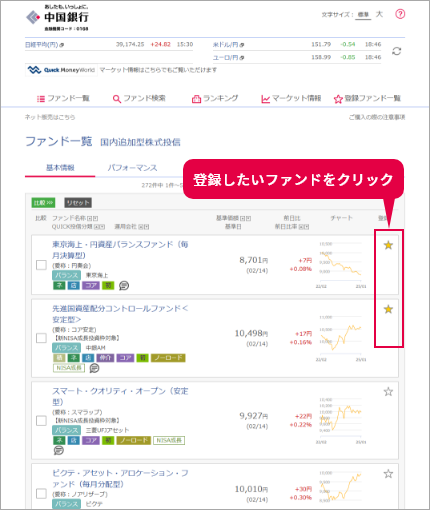This screenshot has width=430, height=510.
Task: Set text size to 標準
Action: (x=363, y=15)
